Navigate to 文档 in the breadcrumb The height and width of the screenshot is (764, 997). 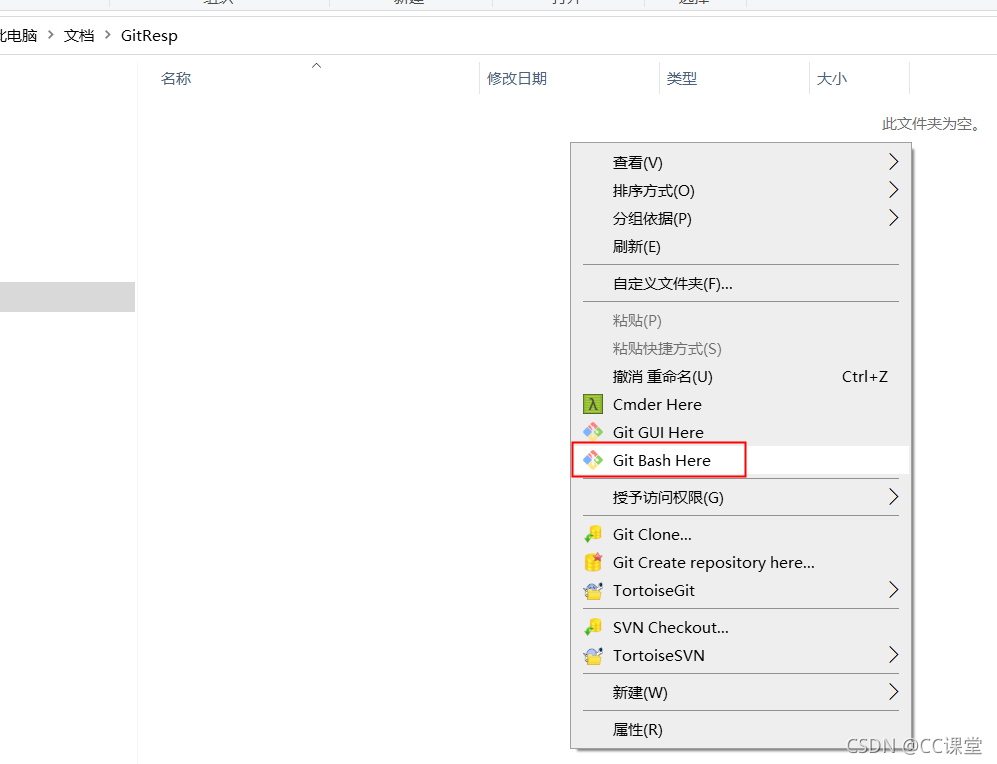[79, 35]
